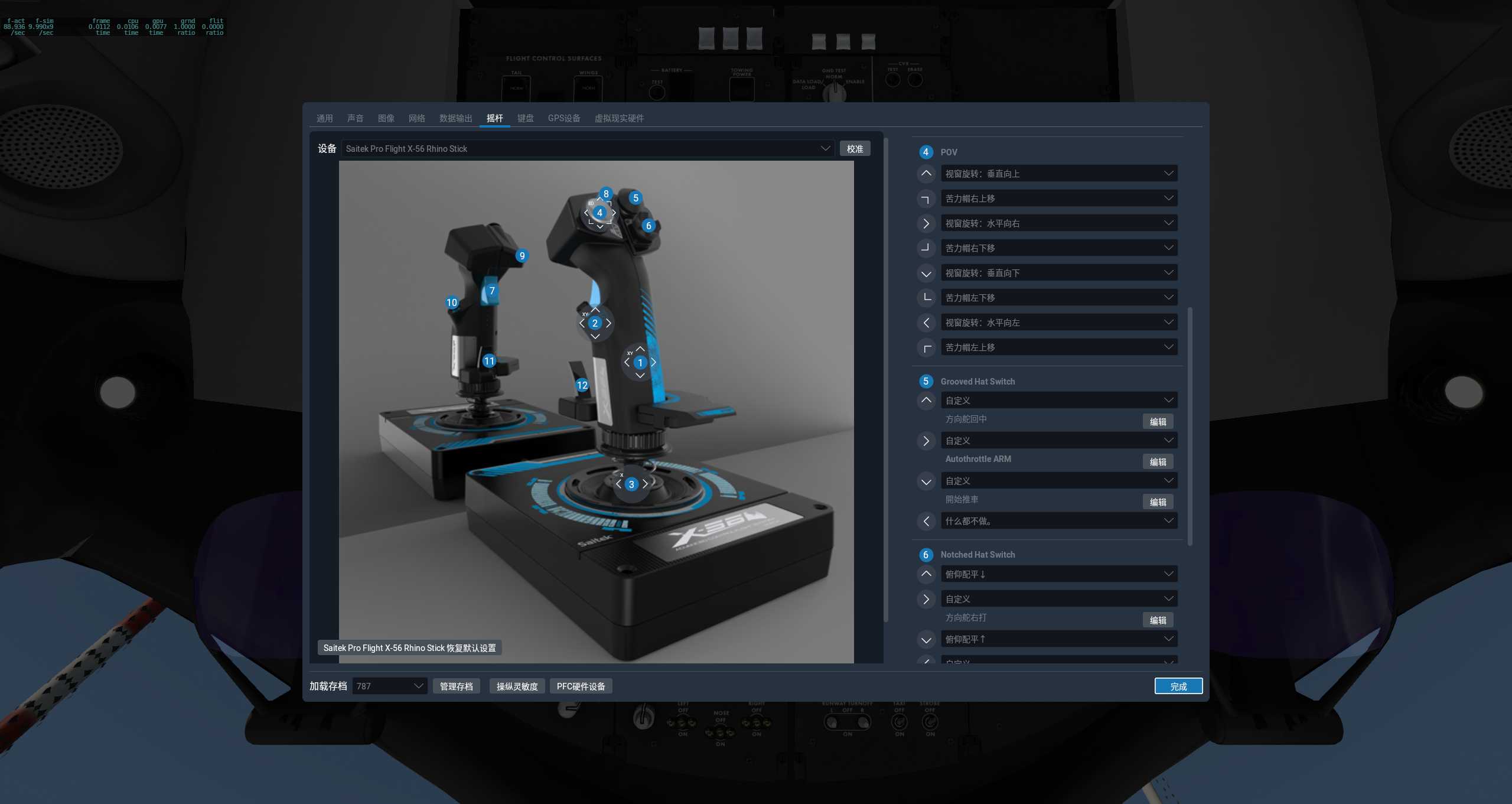Click 编辑 next to Autothrottle ARM

click(x=1158, y=461)
